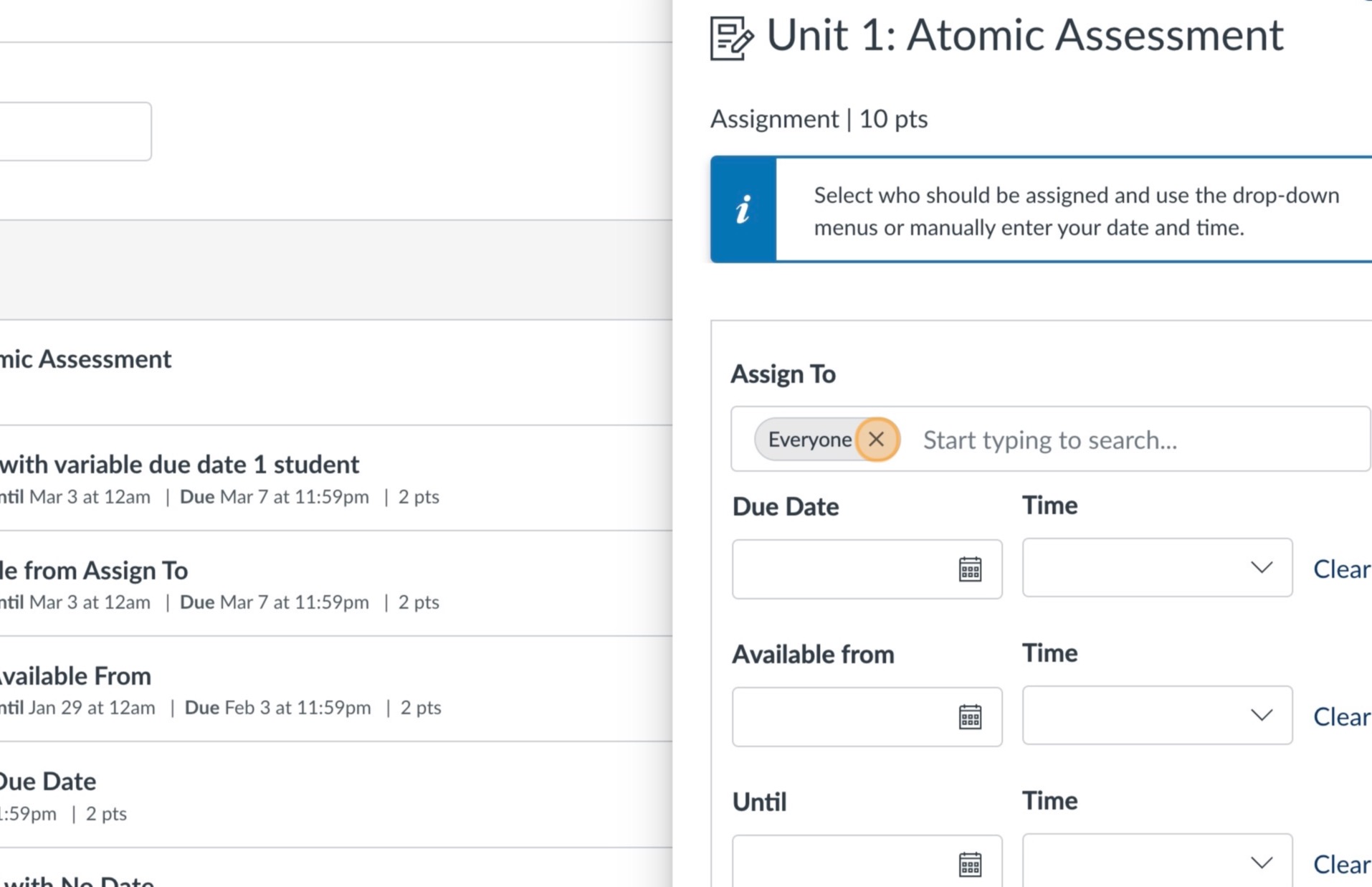Focus the Assign To search field
Image resolution: width=1372 pixels, height=887 pixels.
tap(1133, 440)
